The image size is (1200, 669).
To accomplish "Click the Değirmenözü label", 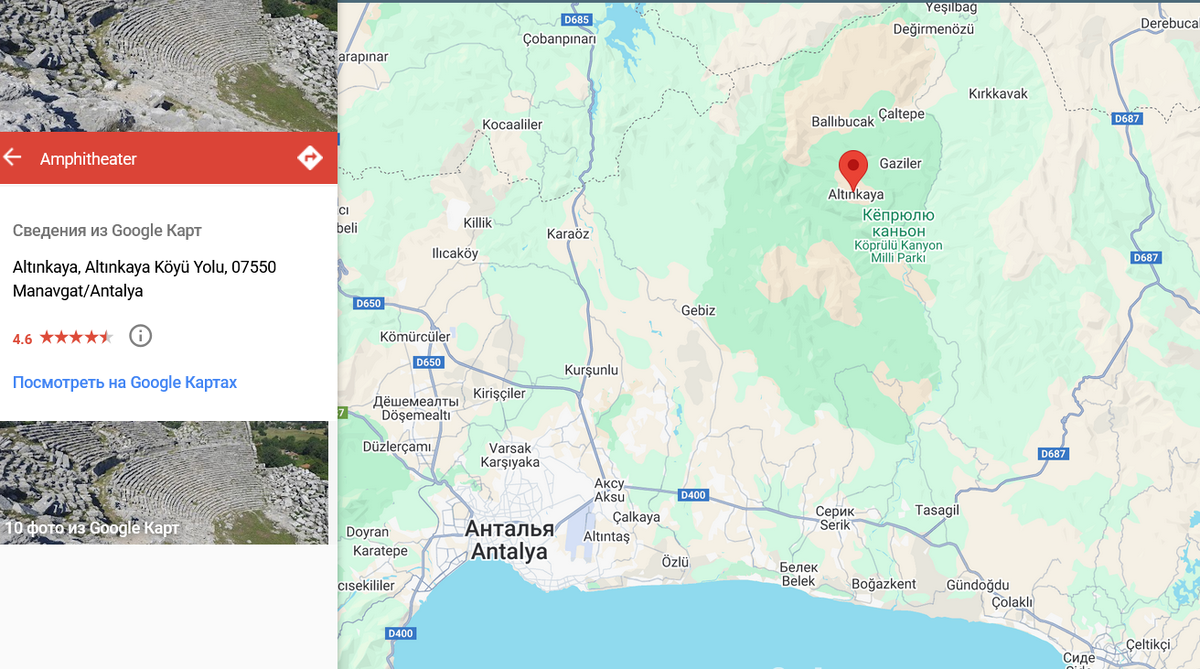I will point(933,30).
